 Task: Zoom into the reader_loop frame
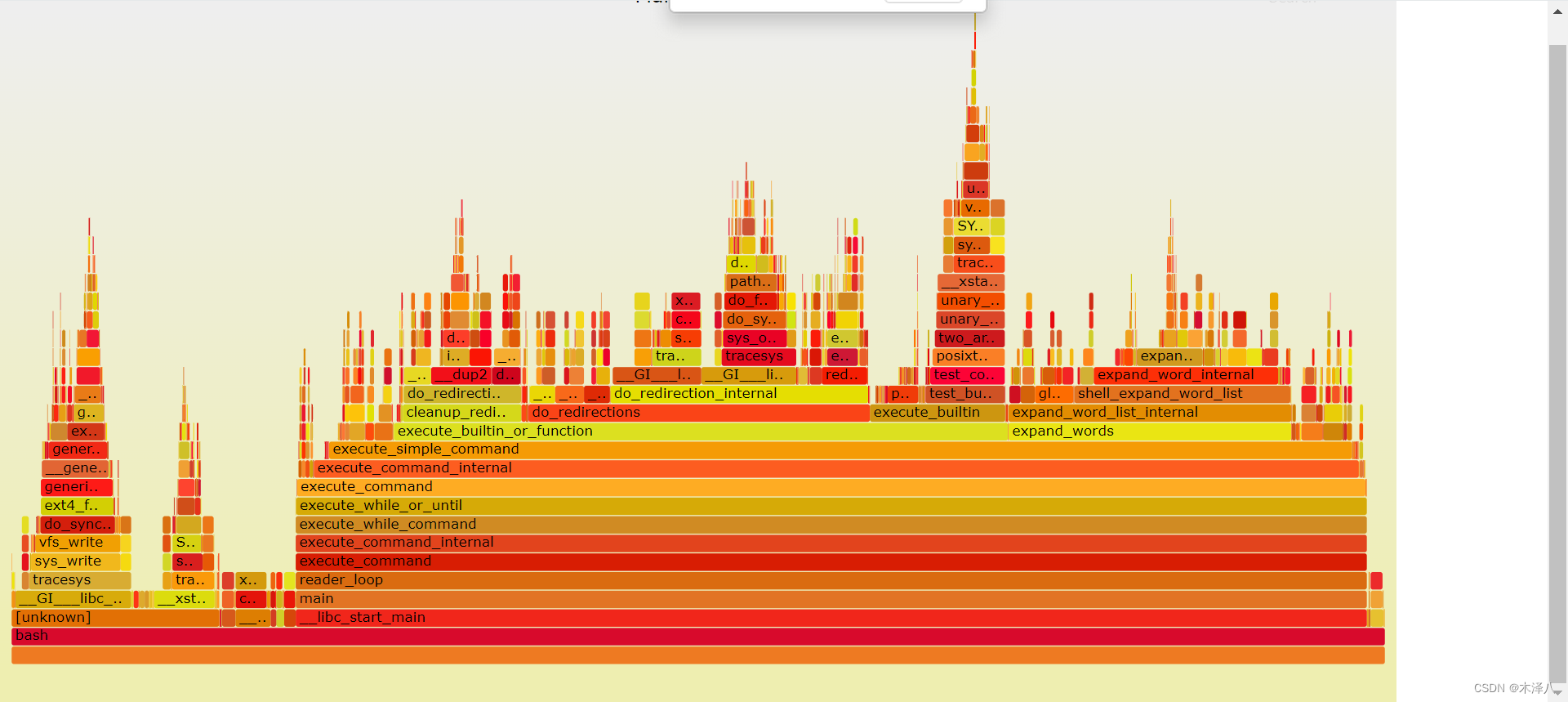(x=831, y=579)
